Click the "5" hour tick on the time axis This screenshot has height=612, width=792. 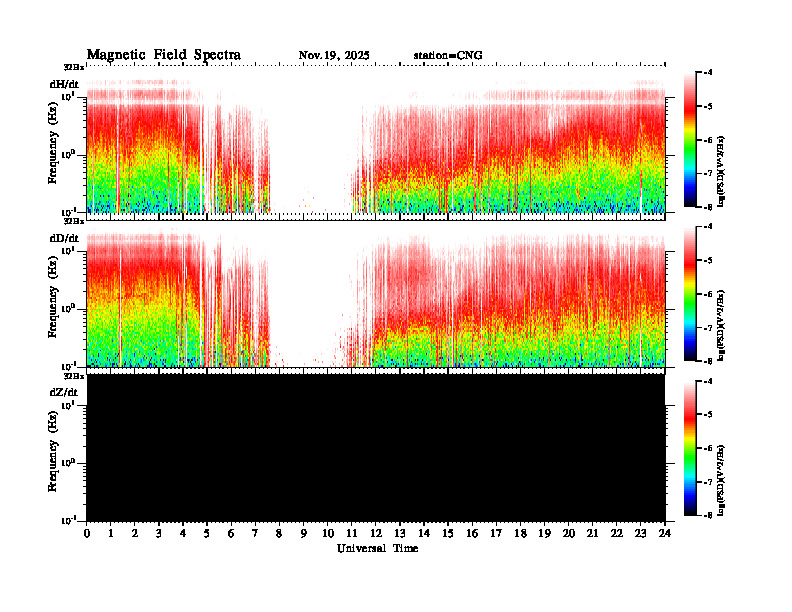tap(207, 534)
